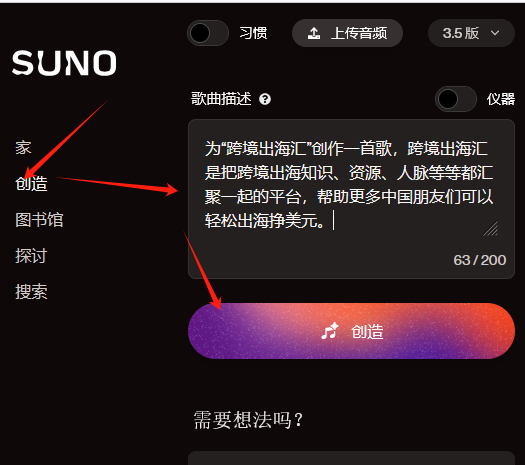Toggle the 仪器 instrumental switch
Screen dimensions: 525x465
pyautogui.click(x=456, y=99)
